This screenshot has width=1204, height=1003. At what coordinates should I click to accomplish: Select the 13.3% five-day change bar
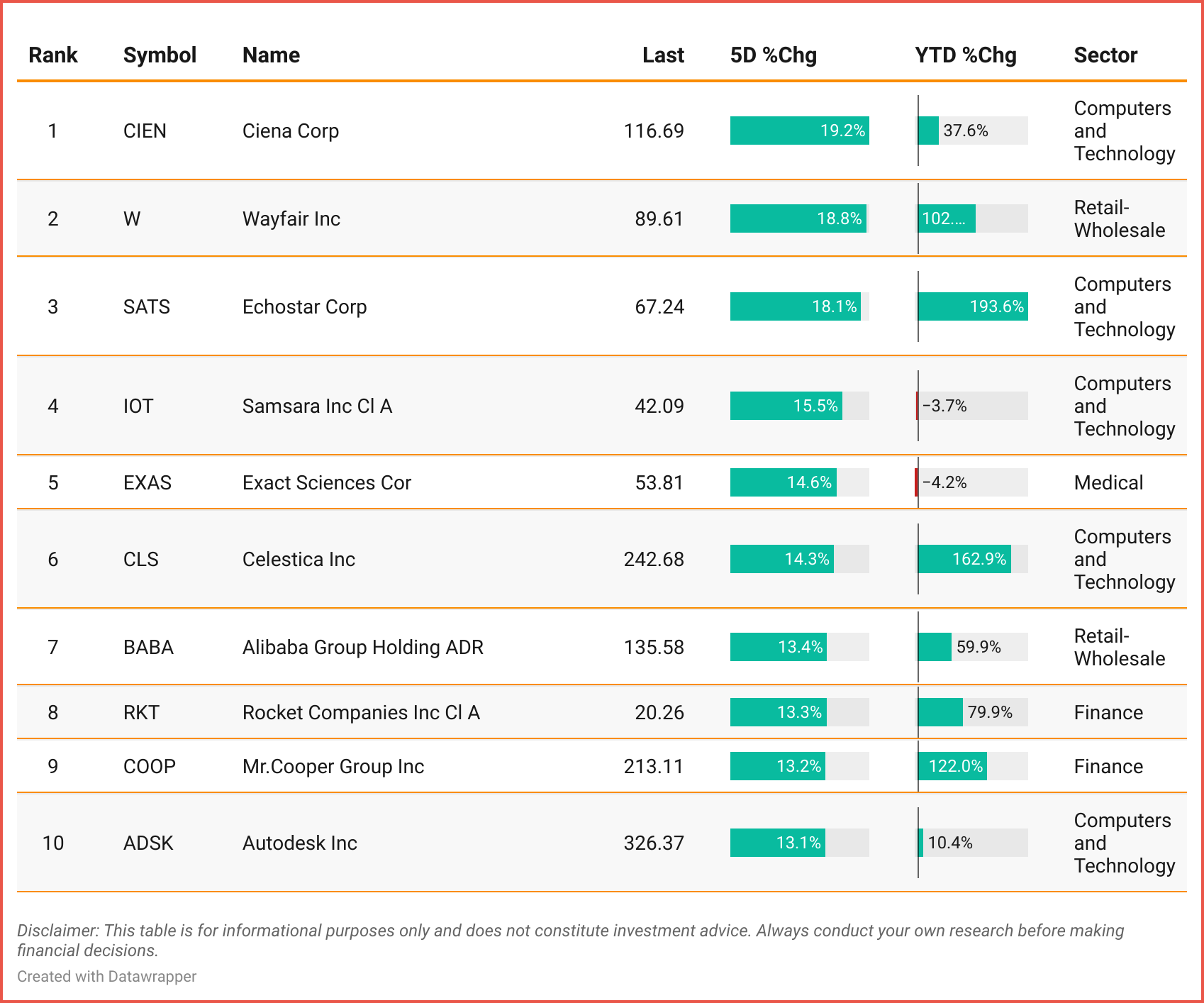[779, 712]
